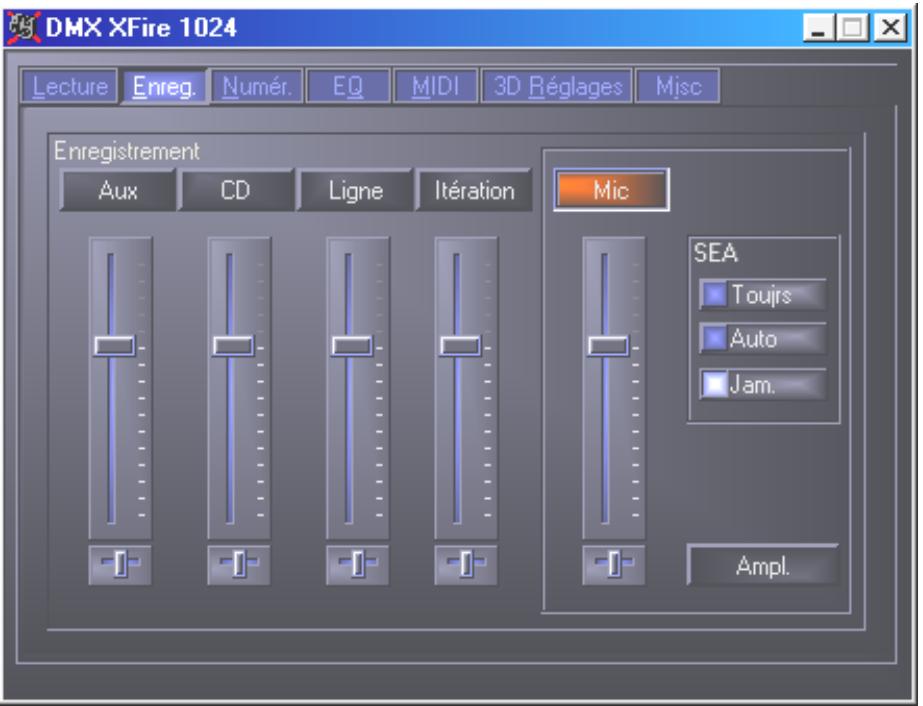Go to 3D Réglages tab
Screen dimensions: 923x706
coord(557,87)
